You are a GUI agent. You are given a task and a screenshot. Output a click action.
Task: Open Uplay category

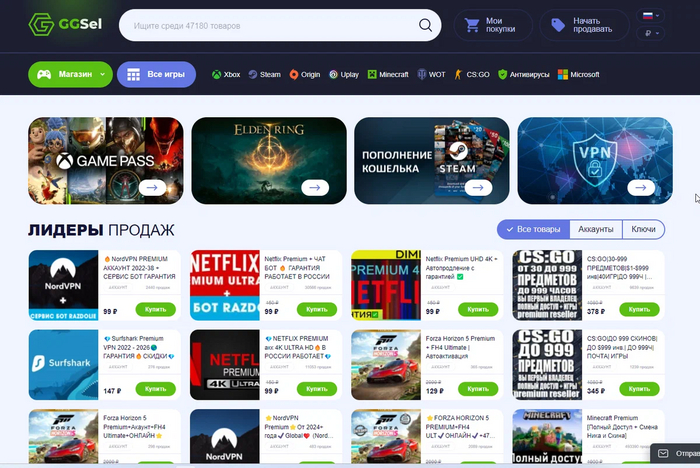tap(344, 75)
